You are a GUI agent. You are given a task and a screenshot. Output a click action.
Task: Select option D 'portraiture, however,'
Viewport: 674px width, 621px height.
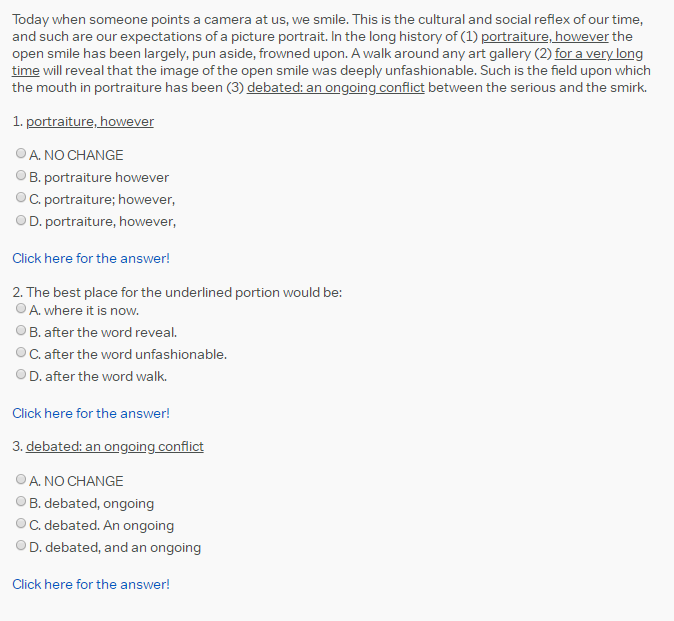click(x=21, y=220)
